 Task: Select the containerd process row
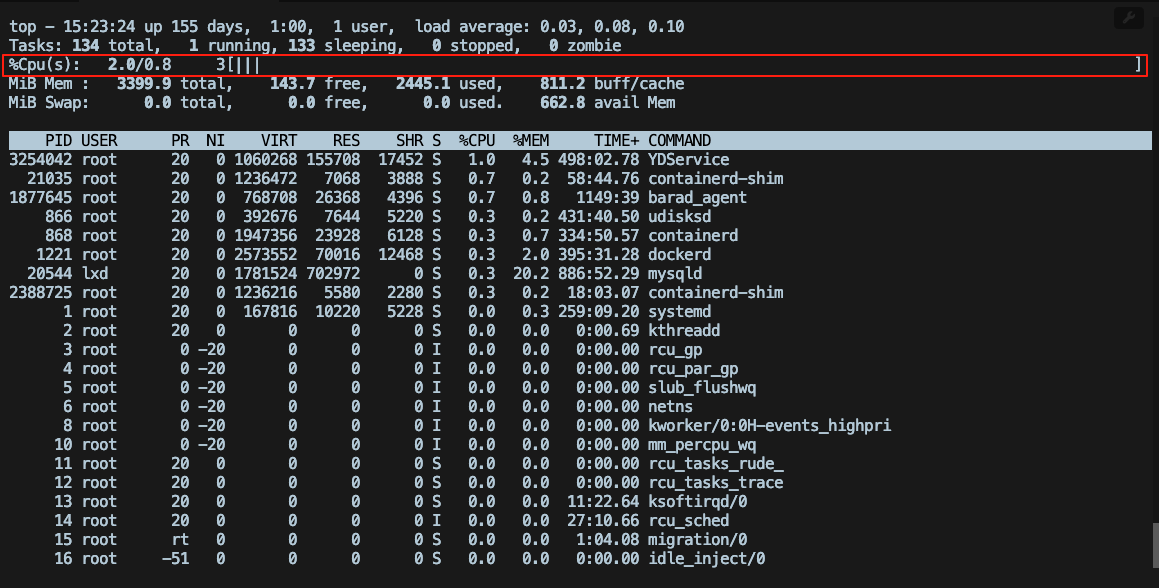[400, 235]
